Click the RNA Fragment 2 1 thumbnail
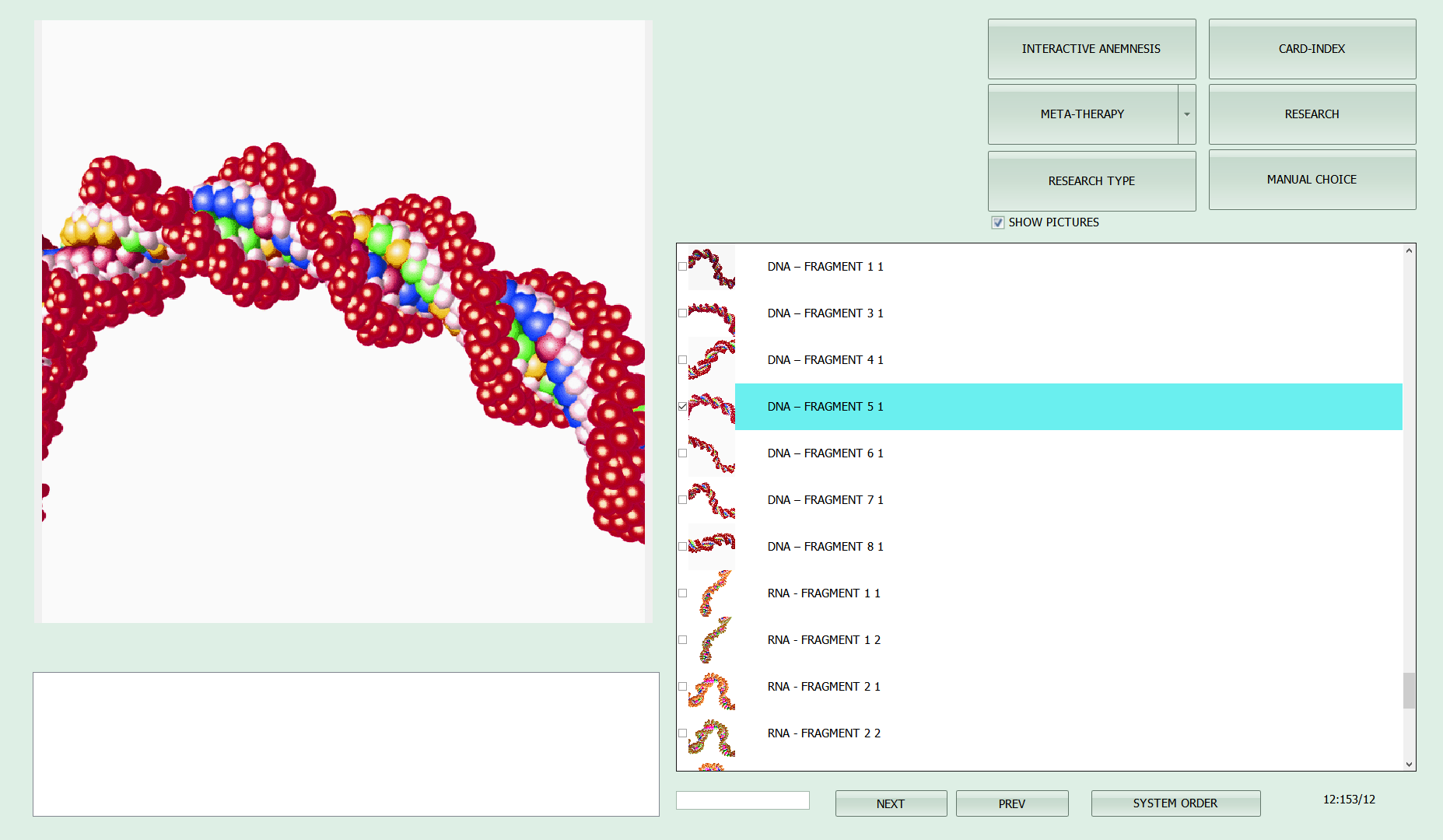This screenshot has width=1443, height=840. pos(711,687)
